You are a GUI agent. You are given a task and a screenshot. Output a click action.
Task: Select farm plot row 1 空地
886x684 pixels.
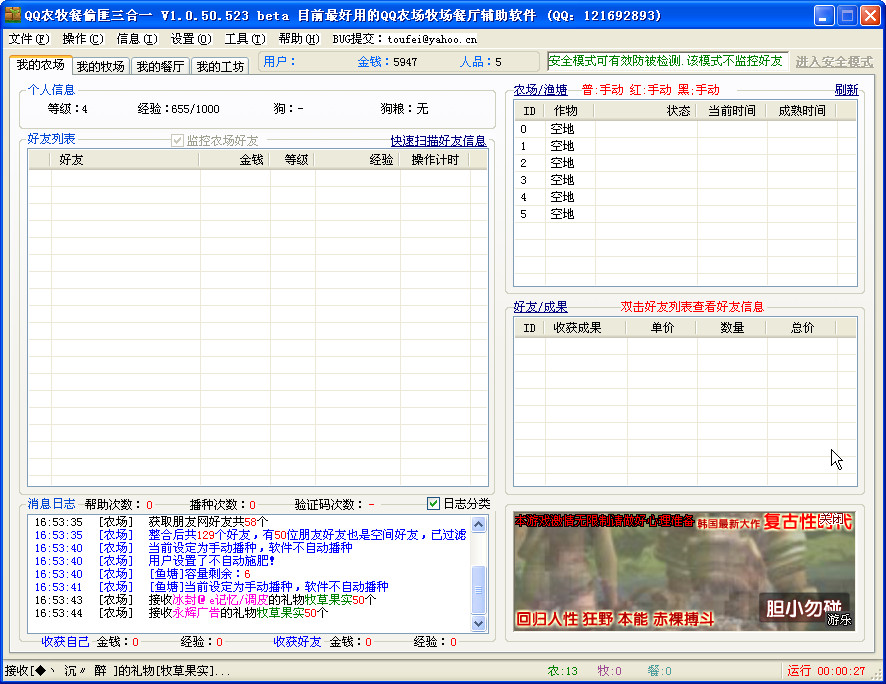coord(685,146)
